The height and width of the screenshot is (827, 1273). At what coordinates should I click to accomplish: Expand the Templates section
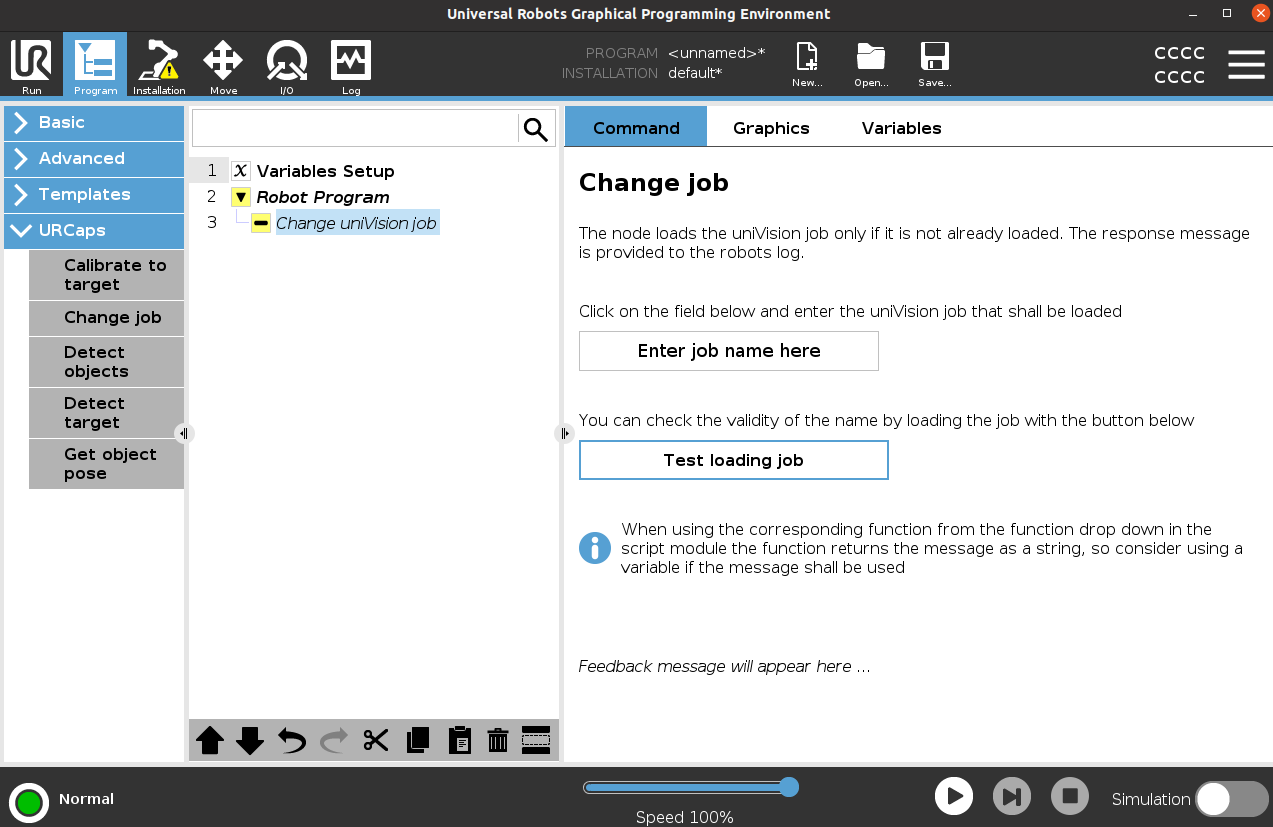click(94, 194)
